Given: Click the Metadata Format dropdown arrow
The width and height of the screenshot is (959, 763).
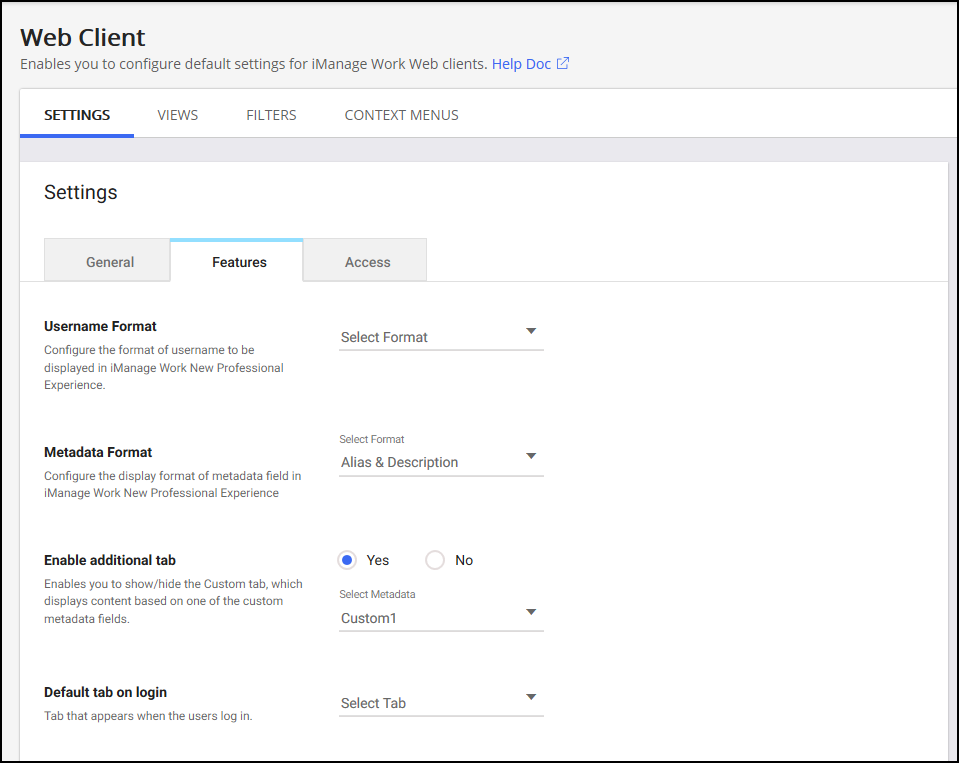Looking at the screenshot, I should [531, 457].
